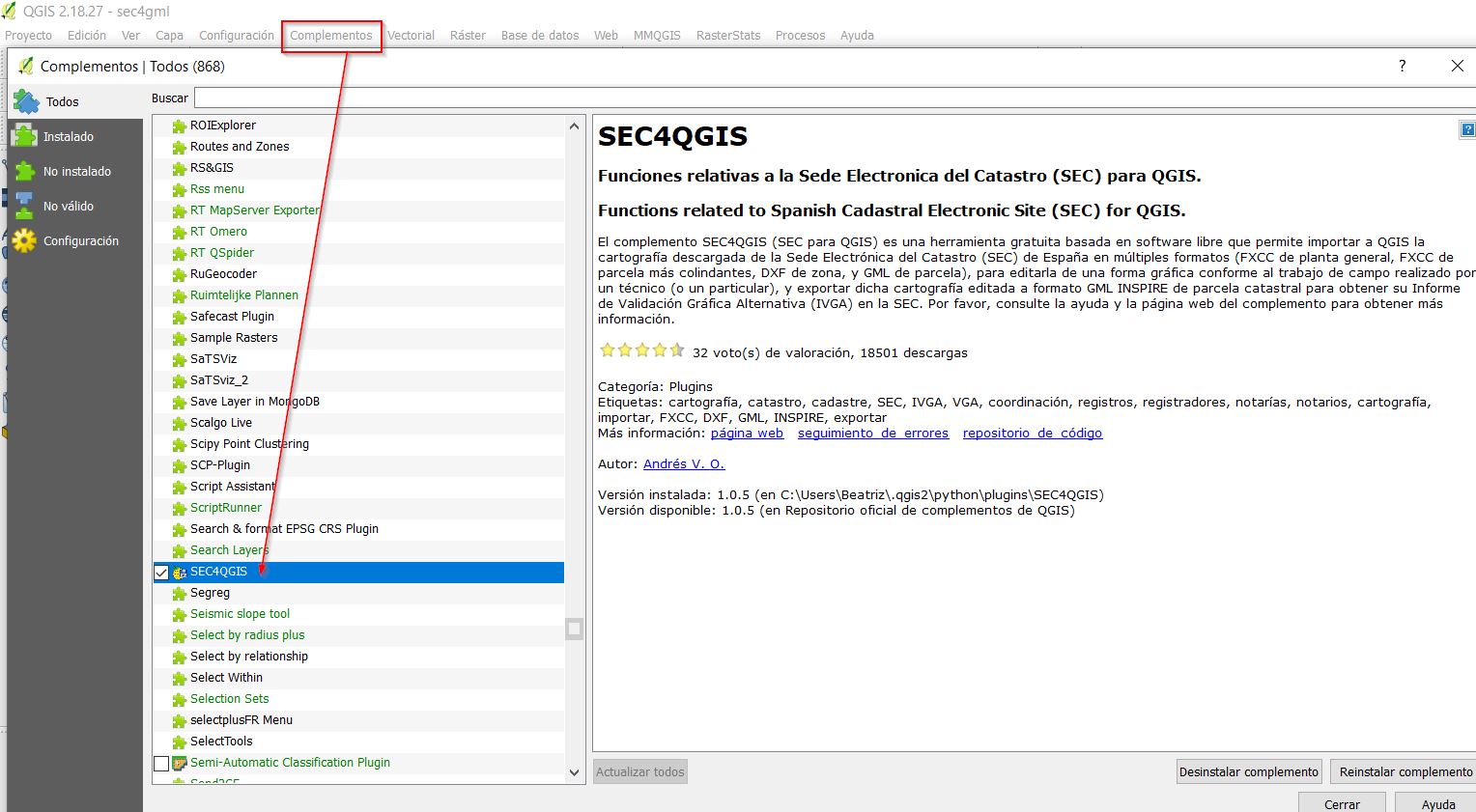Switch to the No instalado tab
The width and height of the screenshot is (1476, 812).
coord(75,171)
